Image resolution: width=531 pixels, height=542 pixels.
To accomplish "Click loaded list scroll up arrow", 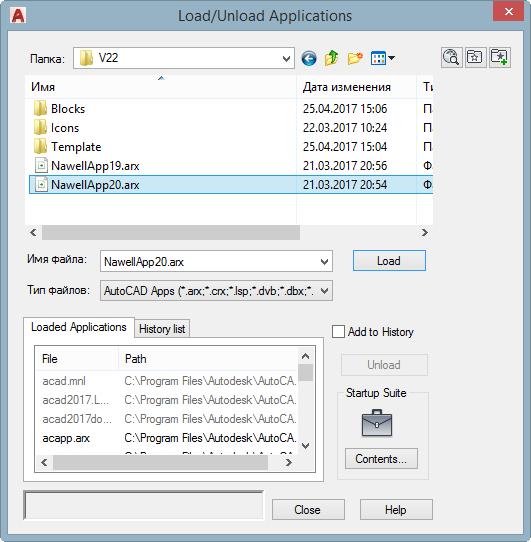I will (305, 356).
